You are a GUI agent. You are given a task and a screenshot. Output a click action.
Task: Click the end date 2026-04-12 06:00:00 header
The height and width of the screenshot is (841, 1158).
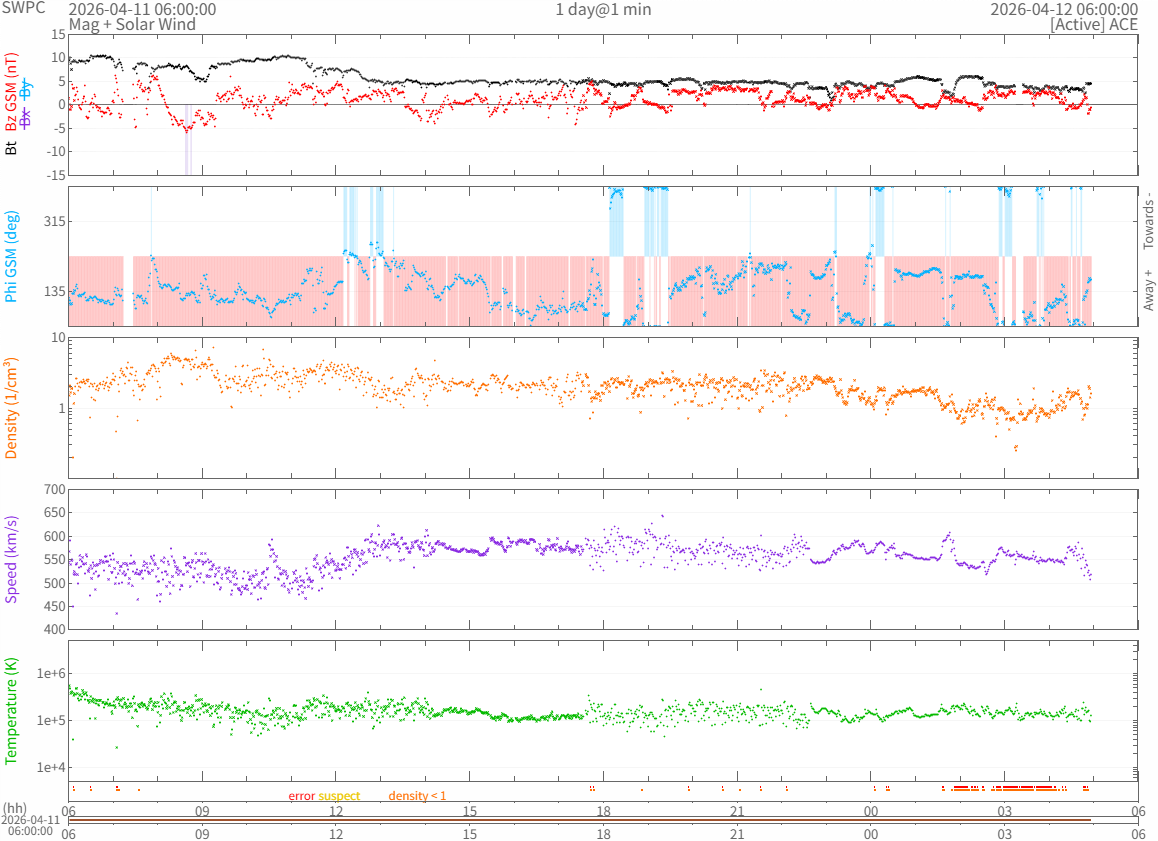(1063, 10)
